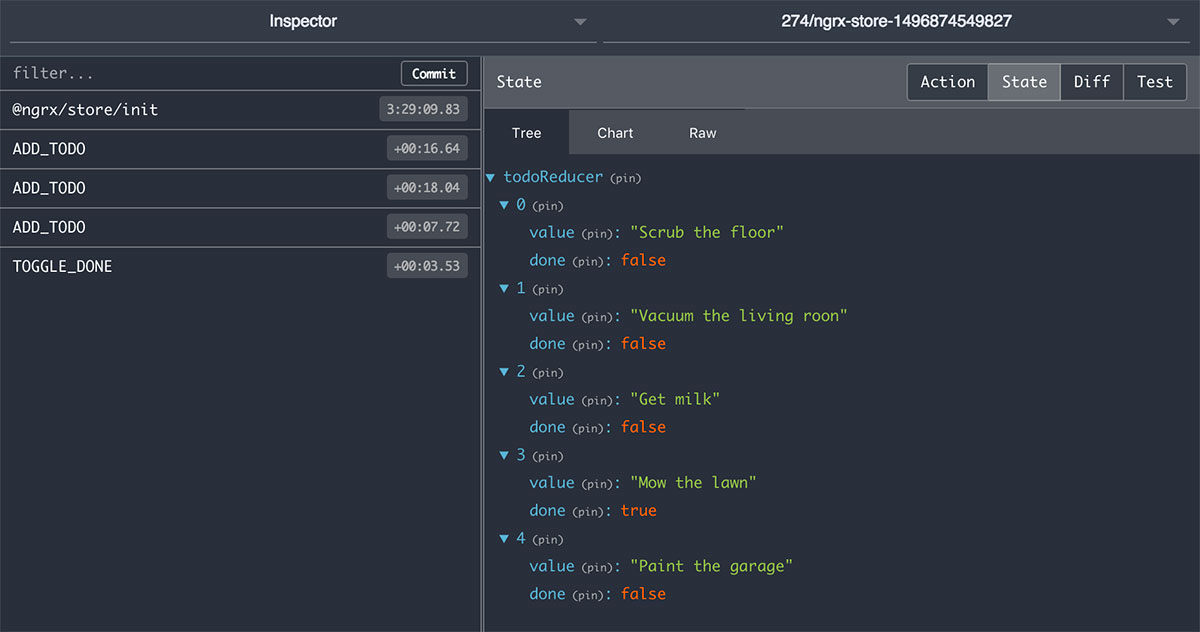Open the Raw view
Viewport: 1200px width, 632px height.
click(x=702, y=132)
